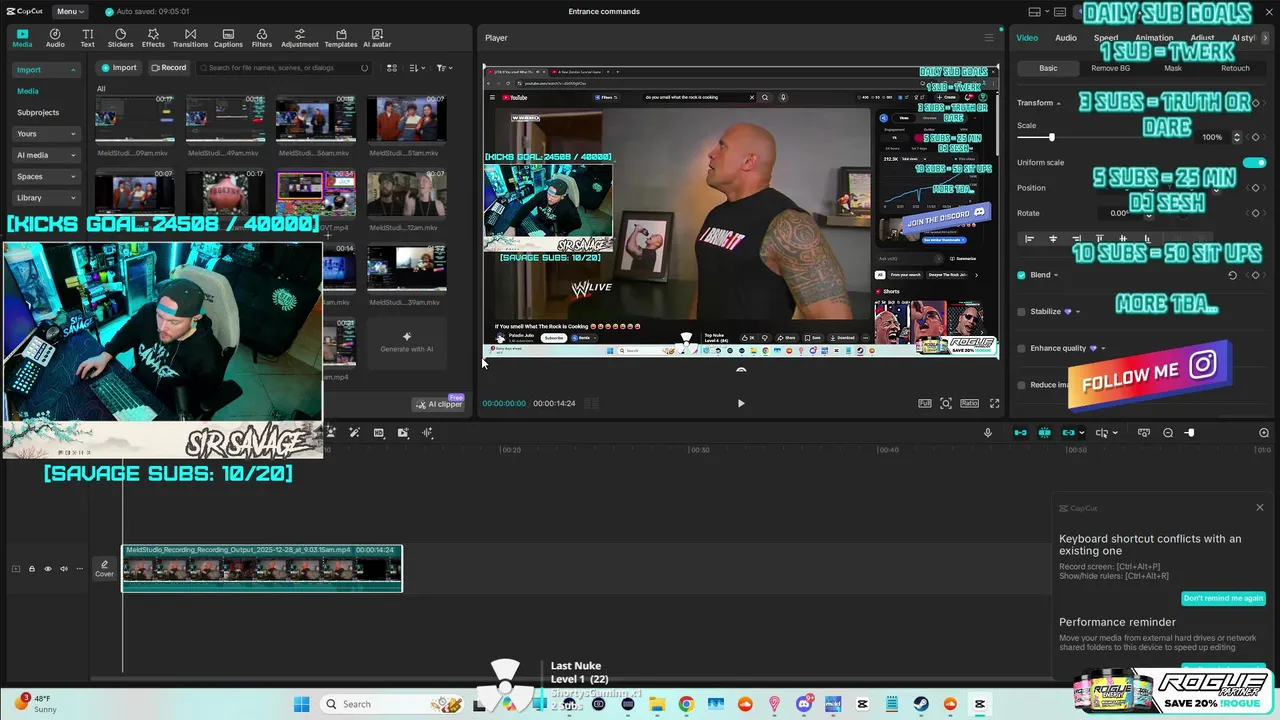Image resolution: width=1280 pixels, height=720 pixels.
Task: Expand the Spaces section
Action: click(x=44, y=176)
